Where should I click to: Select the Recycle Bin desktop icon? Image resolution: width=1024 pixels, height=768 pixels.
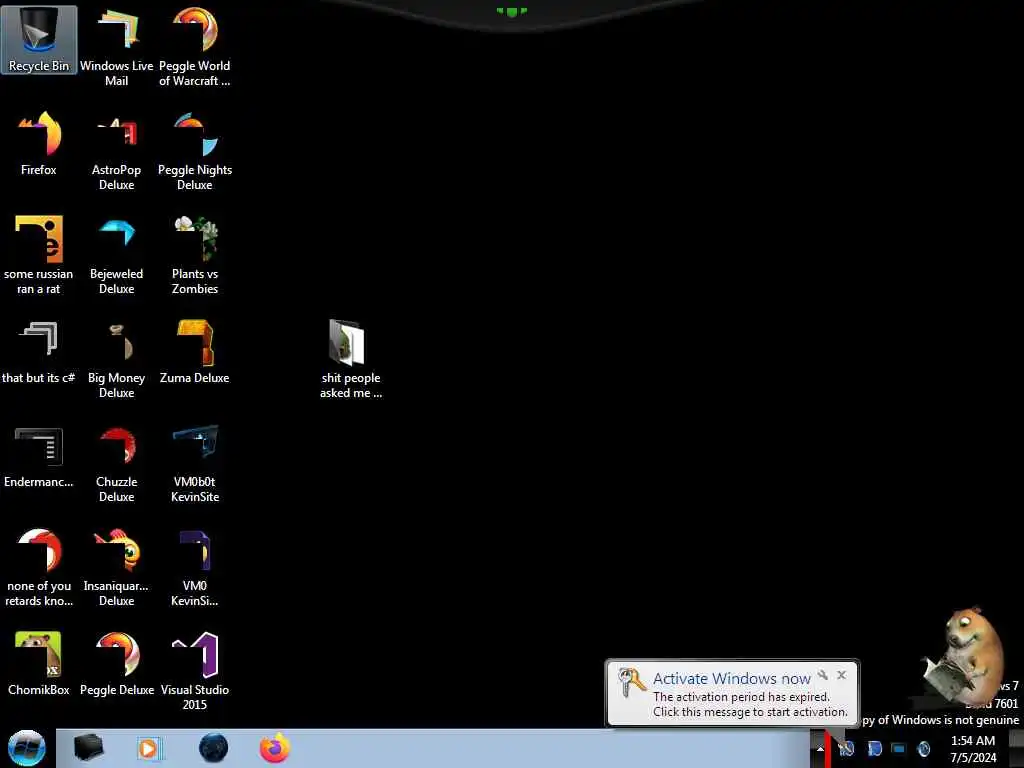39,40
